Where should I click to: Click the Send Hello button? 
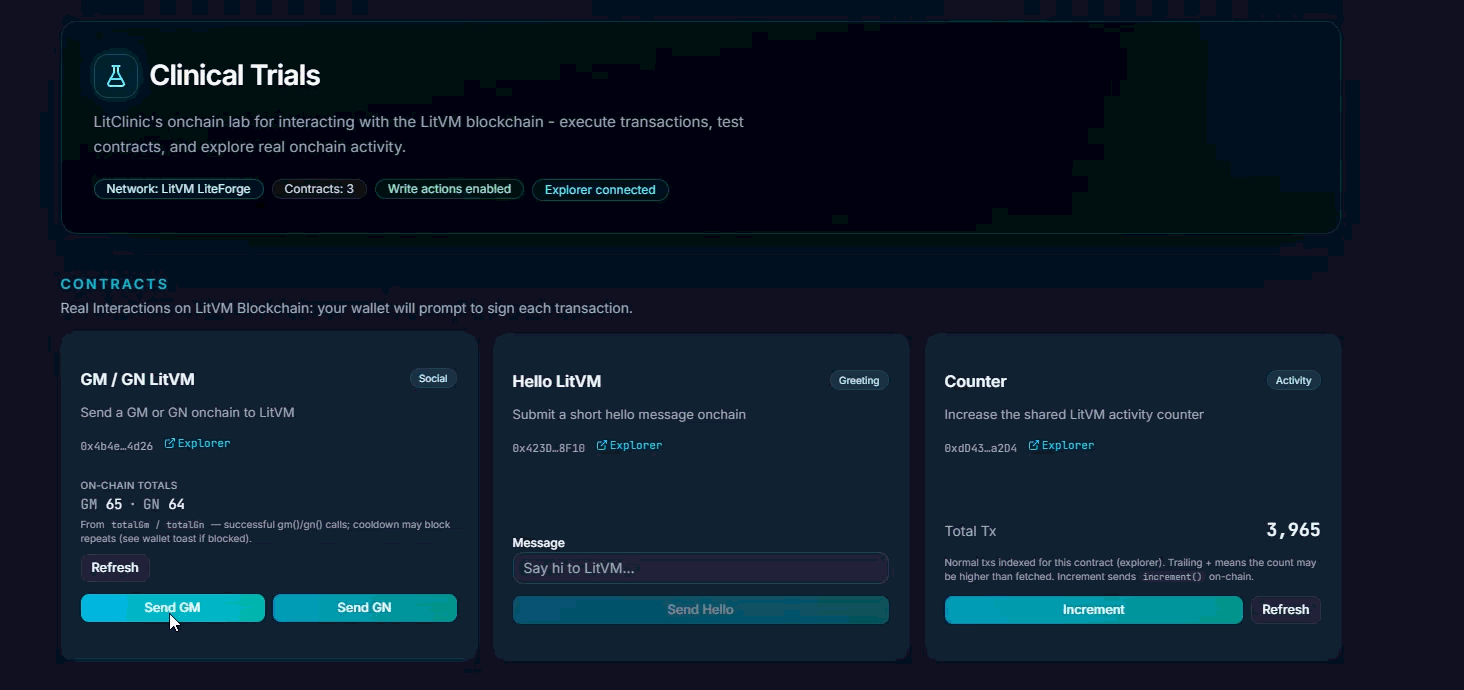click(700, 610)
